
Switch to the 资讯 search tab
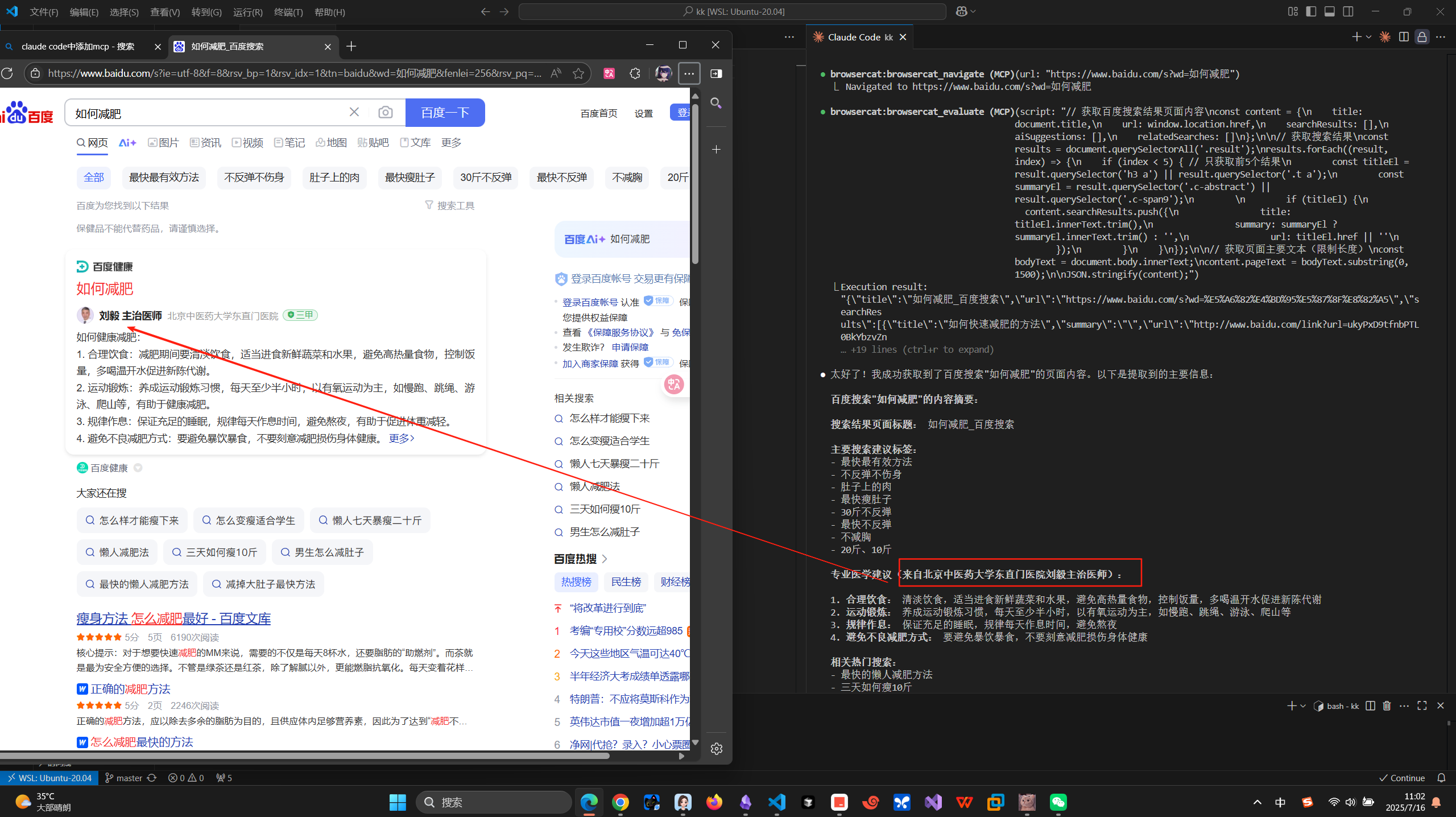tap(205, 143)
